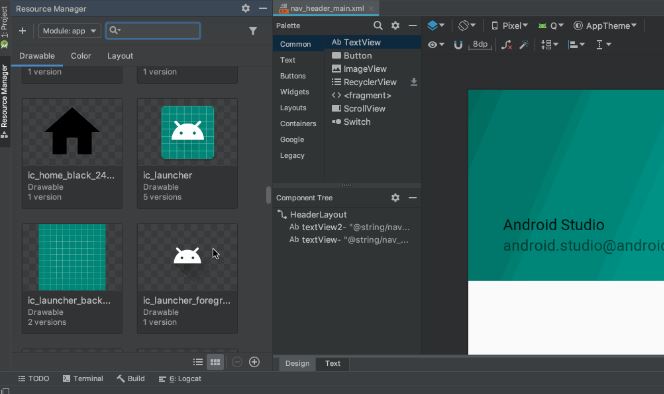Search the Palette with the magnifier icon
Image resolution: width=664 pixels, height=394 pixels.
coord(378,25)
